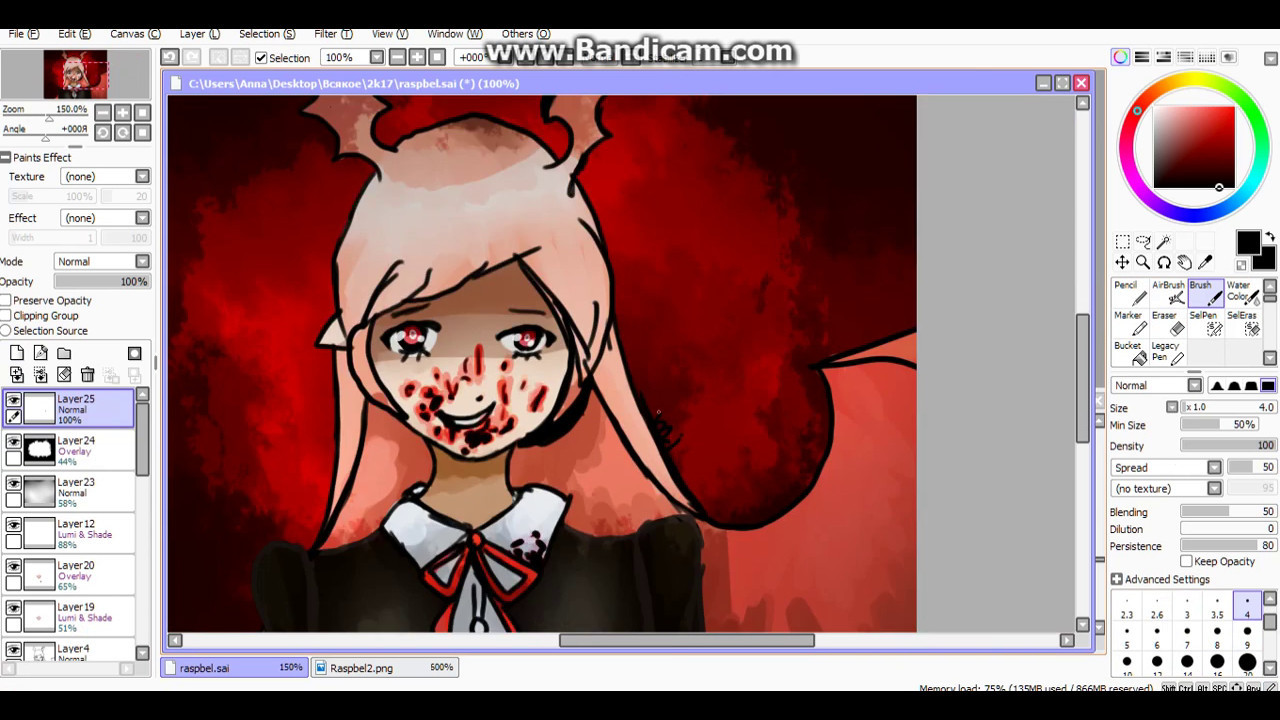
Task: Swap foreground and background colors
Action: coord(1270,238)
